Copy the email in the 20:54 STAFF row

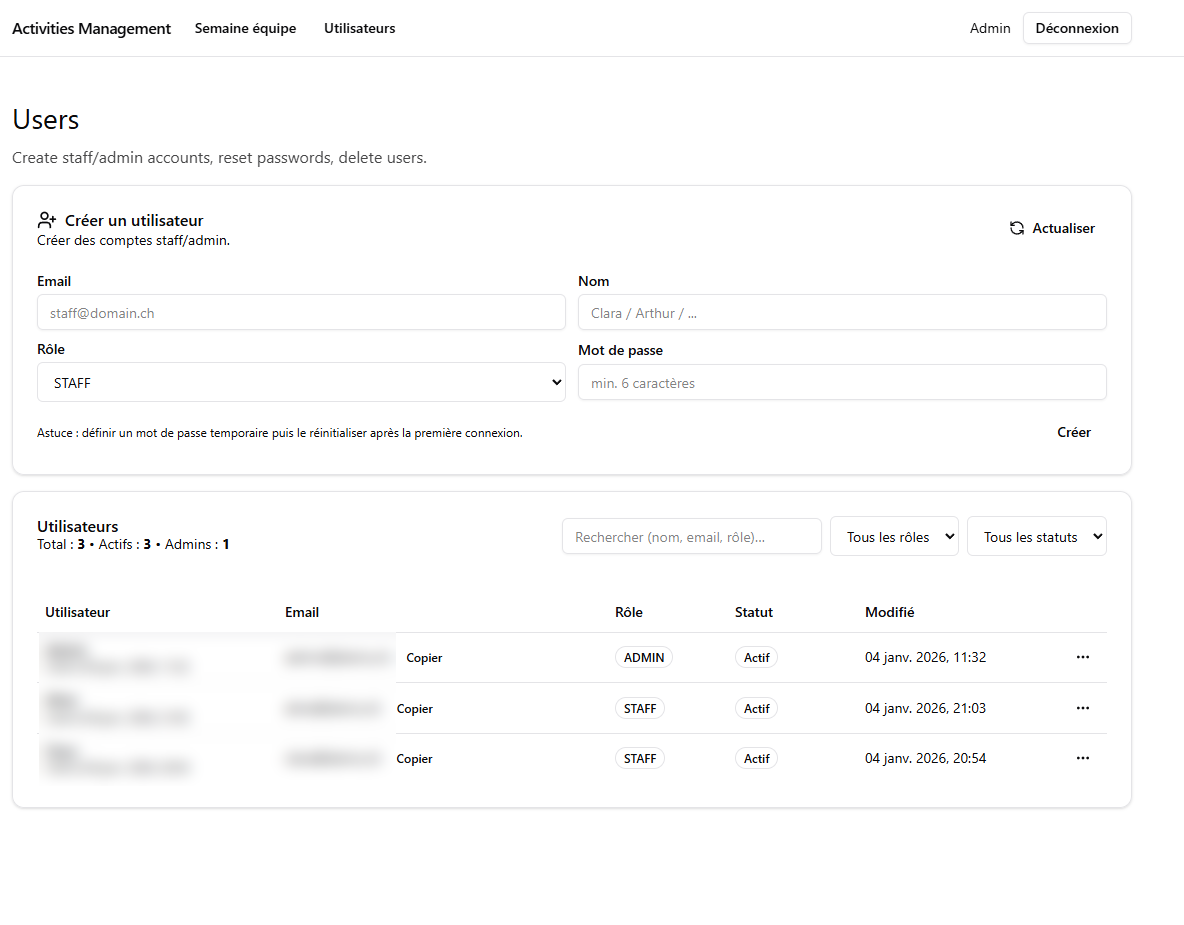415,759
